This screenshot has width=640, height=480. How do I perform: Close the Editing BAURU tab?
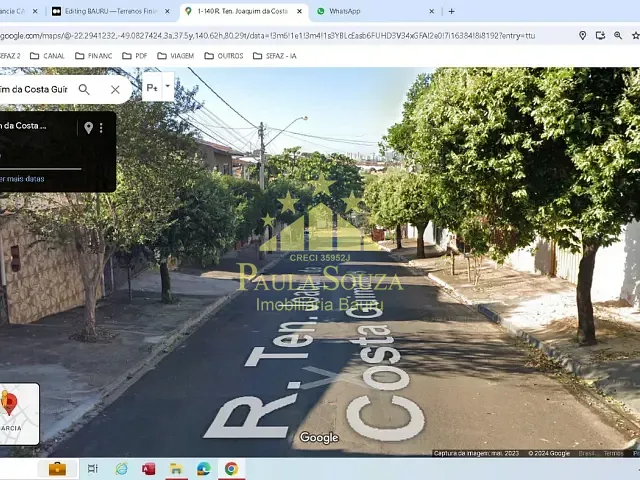pos(167,11)
